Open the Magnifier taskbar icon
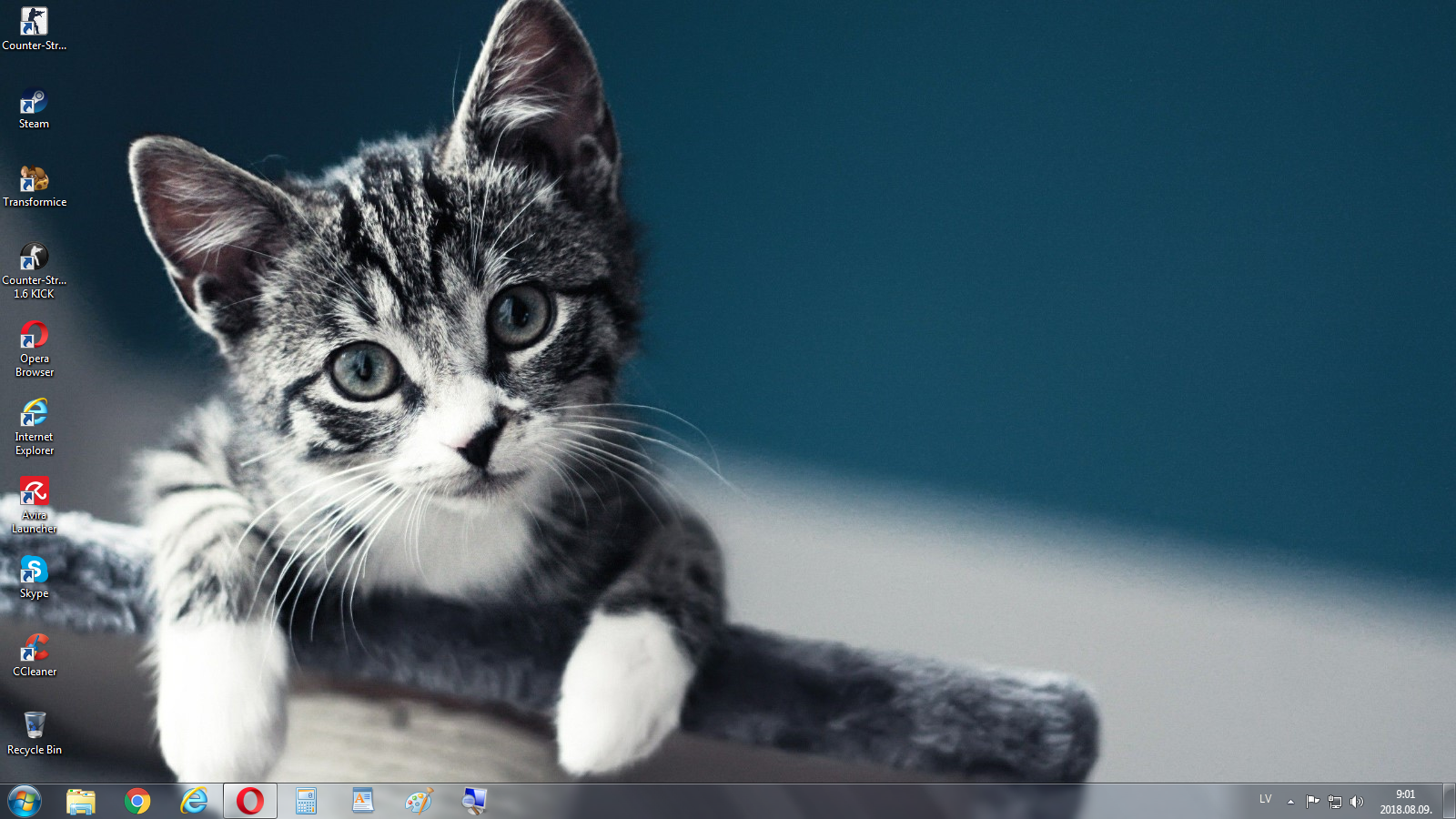 point(475,802)
